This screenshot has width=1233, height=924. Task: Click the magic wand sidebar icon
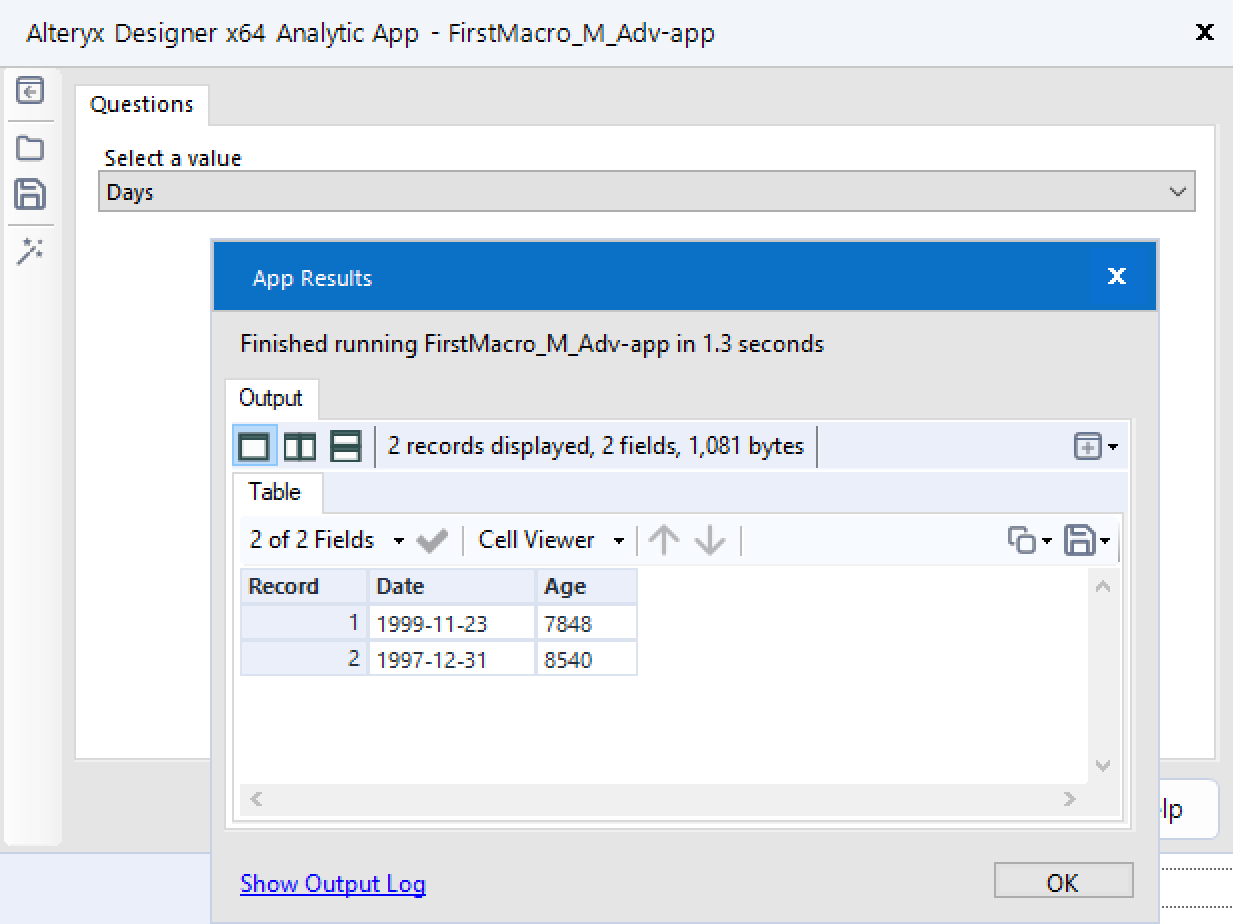(30, 252)
